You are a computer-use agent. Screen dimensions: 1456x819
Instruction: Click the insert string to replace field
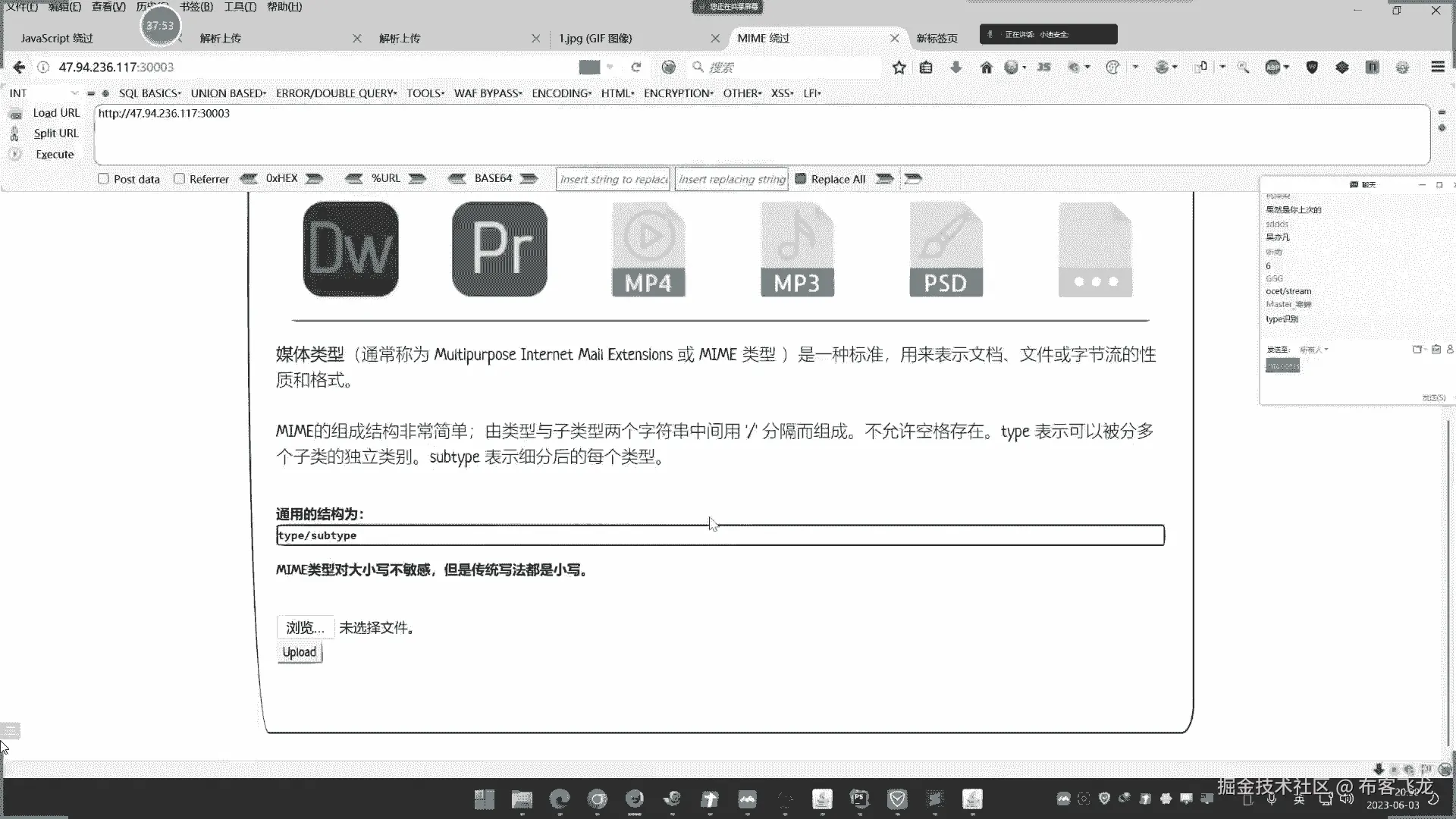click(613, 180)
